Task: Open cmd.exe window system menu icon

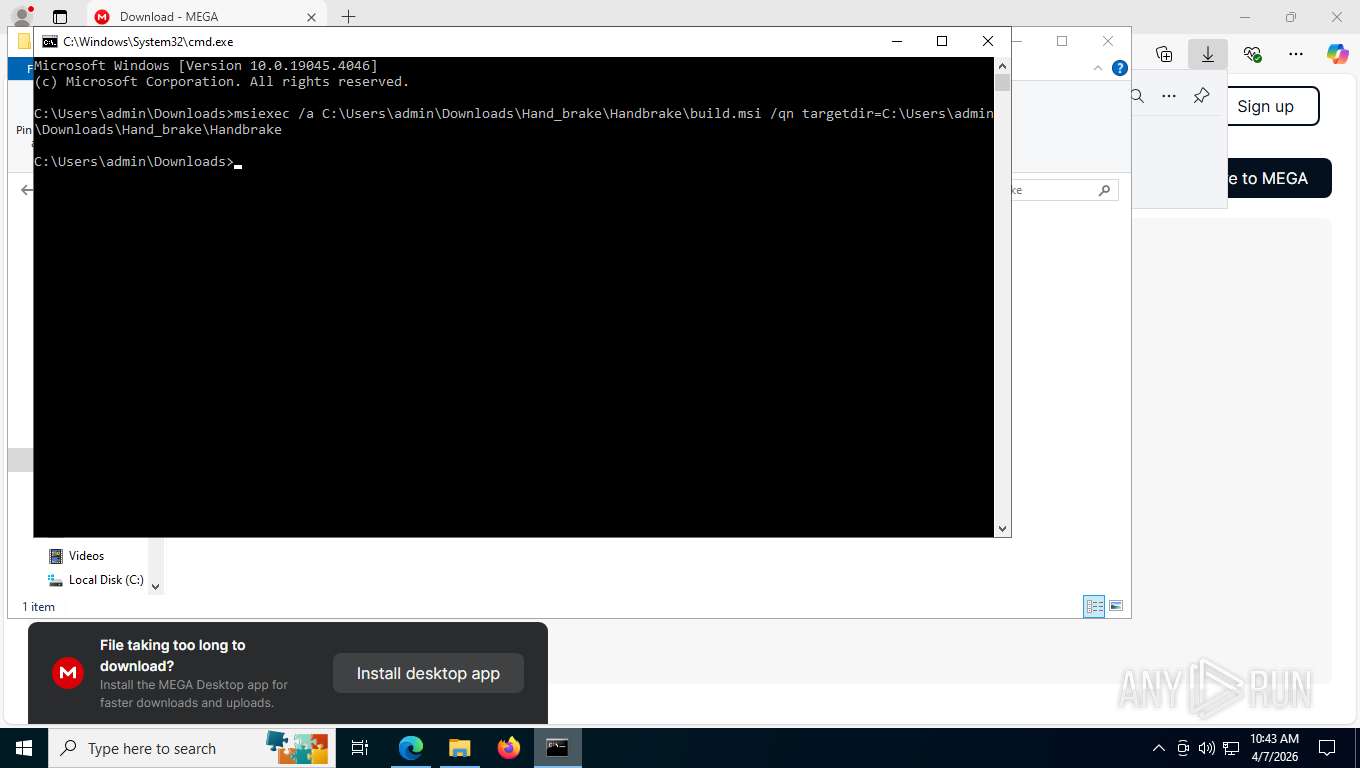Action: pyautogui.click(x=49, y=41)
